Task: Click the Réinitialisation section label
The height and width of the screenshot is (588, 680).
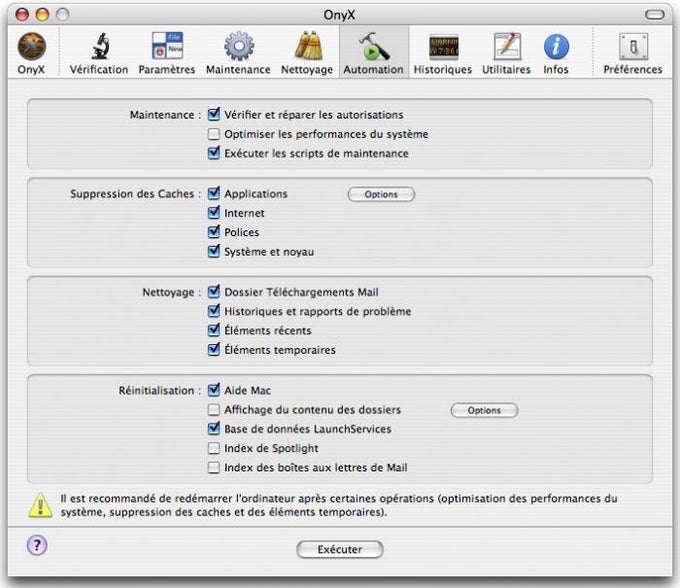Action: pos(160,390)
